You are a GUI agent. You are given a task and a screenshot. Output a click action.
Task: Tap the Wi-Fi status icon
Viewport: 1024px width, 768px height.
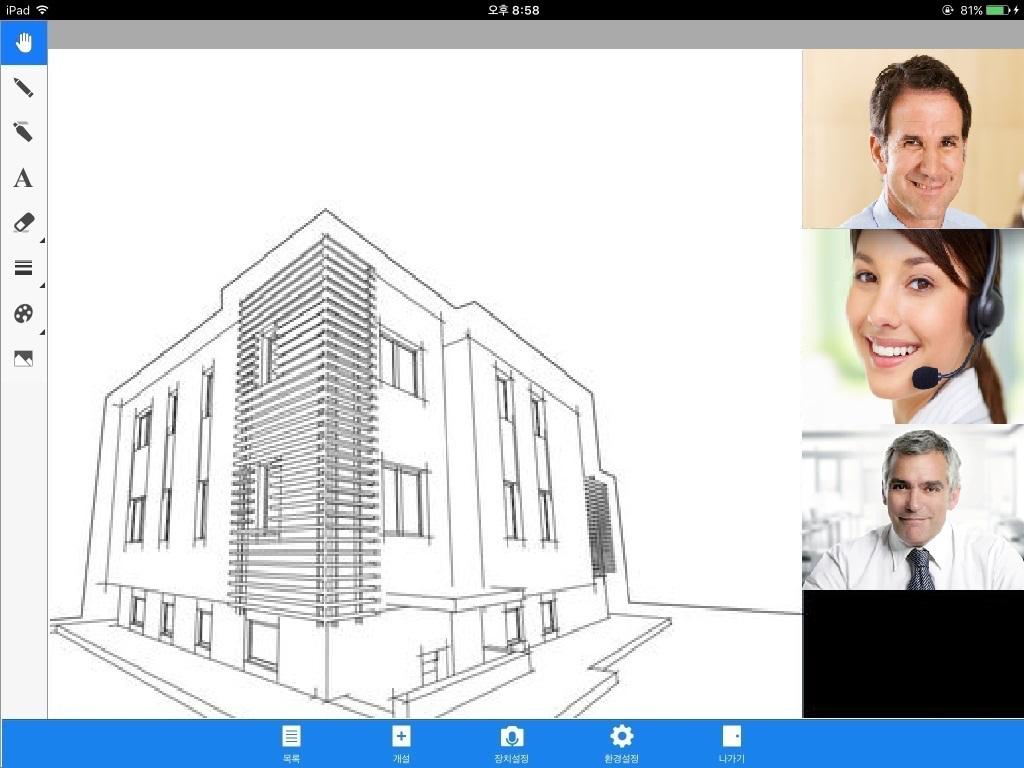point(42,10)
